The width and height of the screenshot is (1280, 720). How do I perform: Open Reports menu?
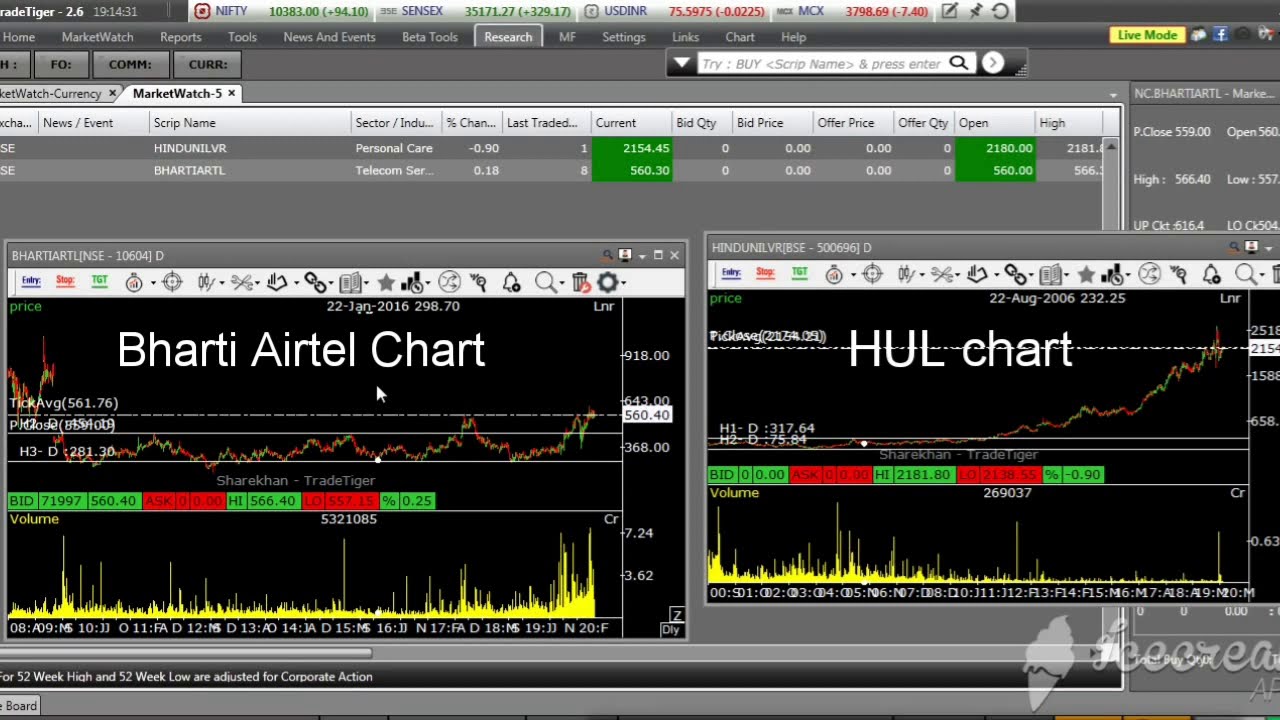pyautogui.click(x=180, y=37)
